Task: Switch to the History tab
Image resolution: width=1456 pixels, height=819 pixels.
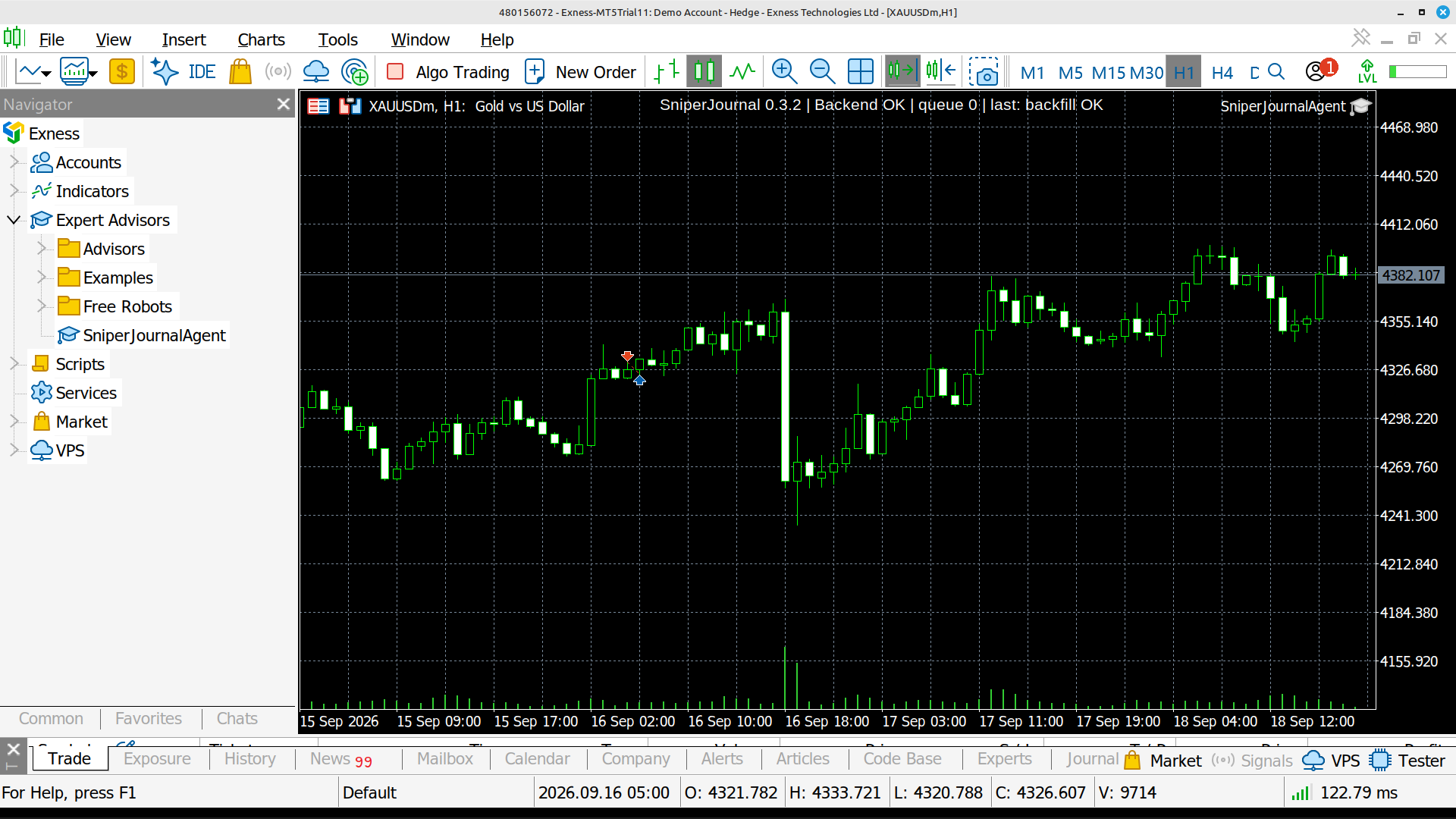Action: coord(249,759)
